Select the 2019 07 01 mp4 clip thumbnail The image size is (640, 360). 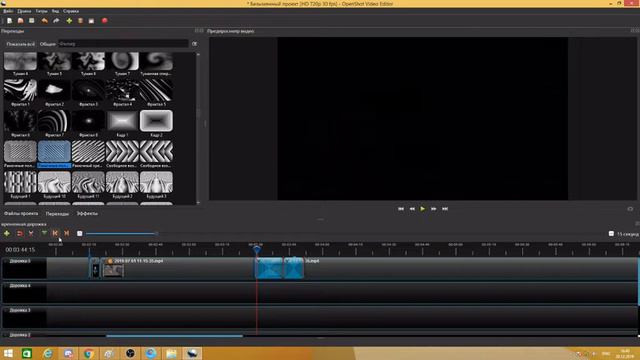(113, 270)
